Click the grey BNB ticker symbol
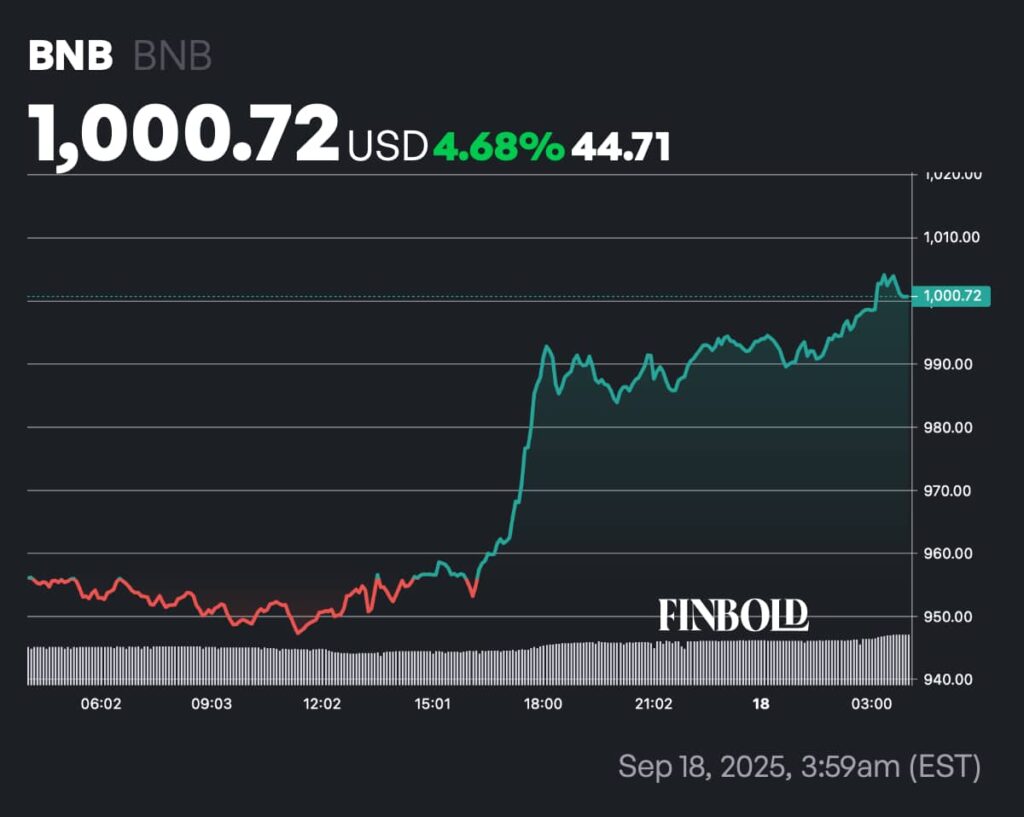The height and width of the screenshot is (817, 1024). click(172, 57)
